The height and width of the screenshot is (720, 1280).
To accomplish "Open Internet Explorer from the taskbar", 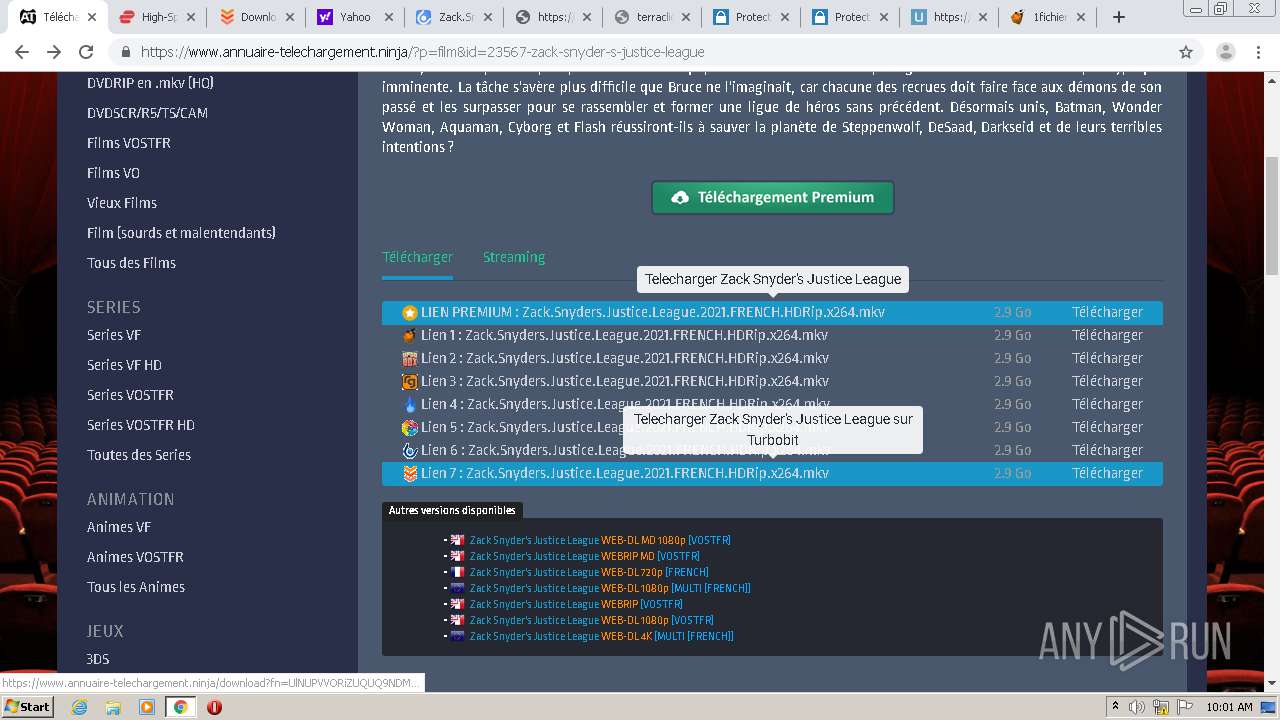I will point(80,707).
